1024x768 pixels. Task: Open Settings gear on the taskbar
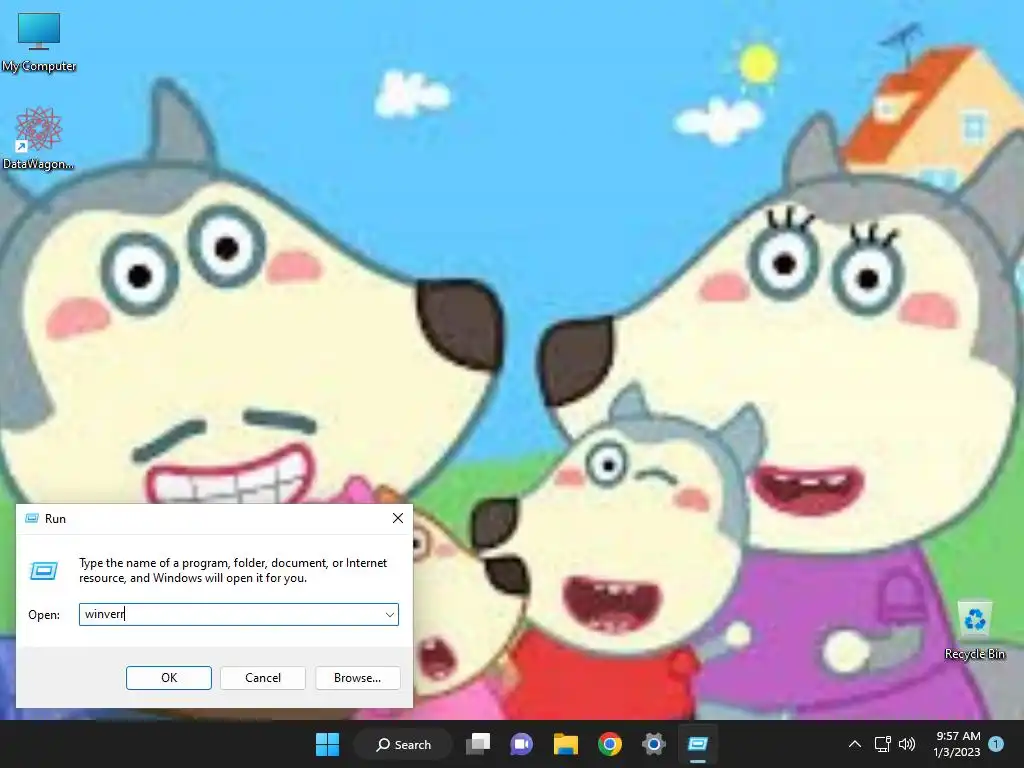[x=653, y=744]
